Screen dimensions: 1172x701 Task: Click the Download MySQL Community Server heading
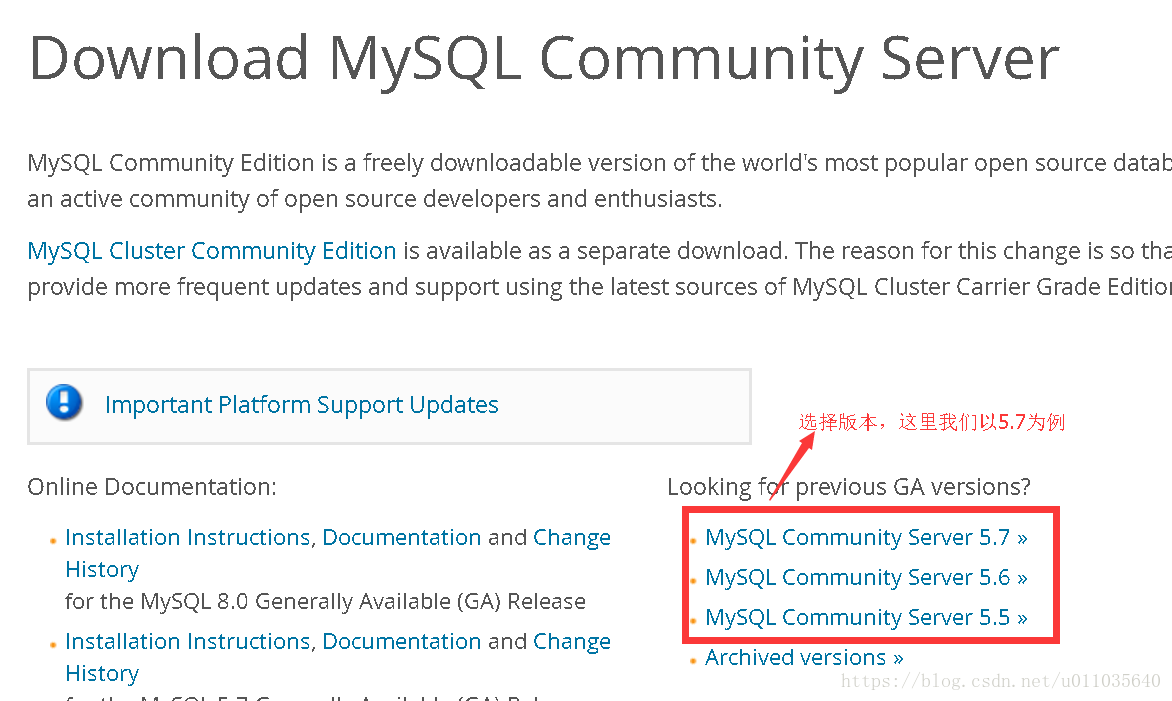[543, 58]
